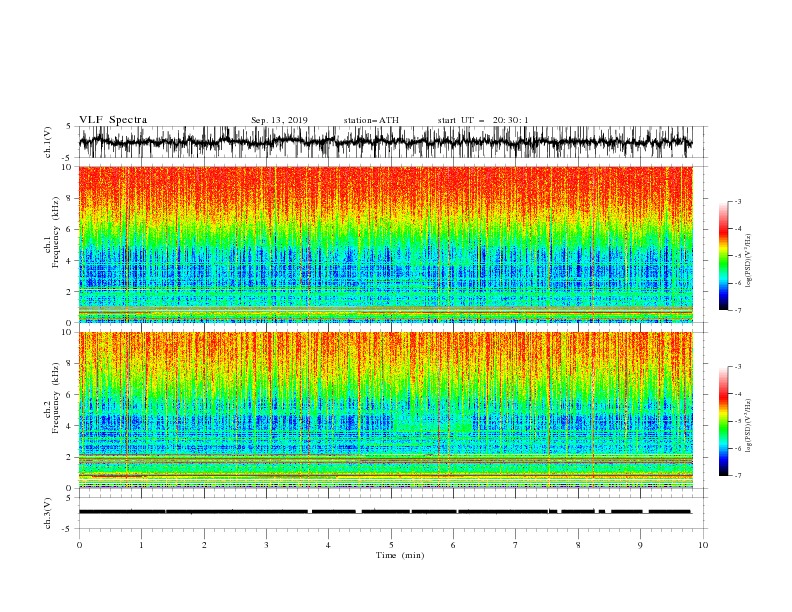Select the "start UT = 20:30:1" text
This screenshot has height=612, width=792.
pos(483,120)
